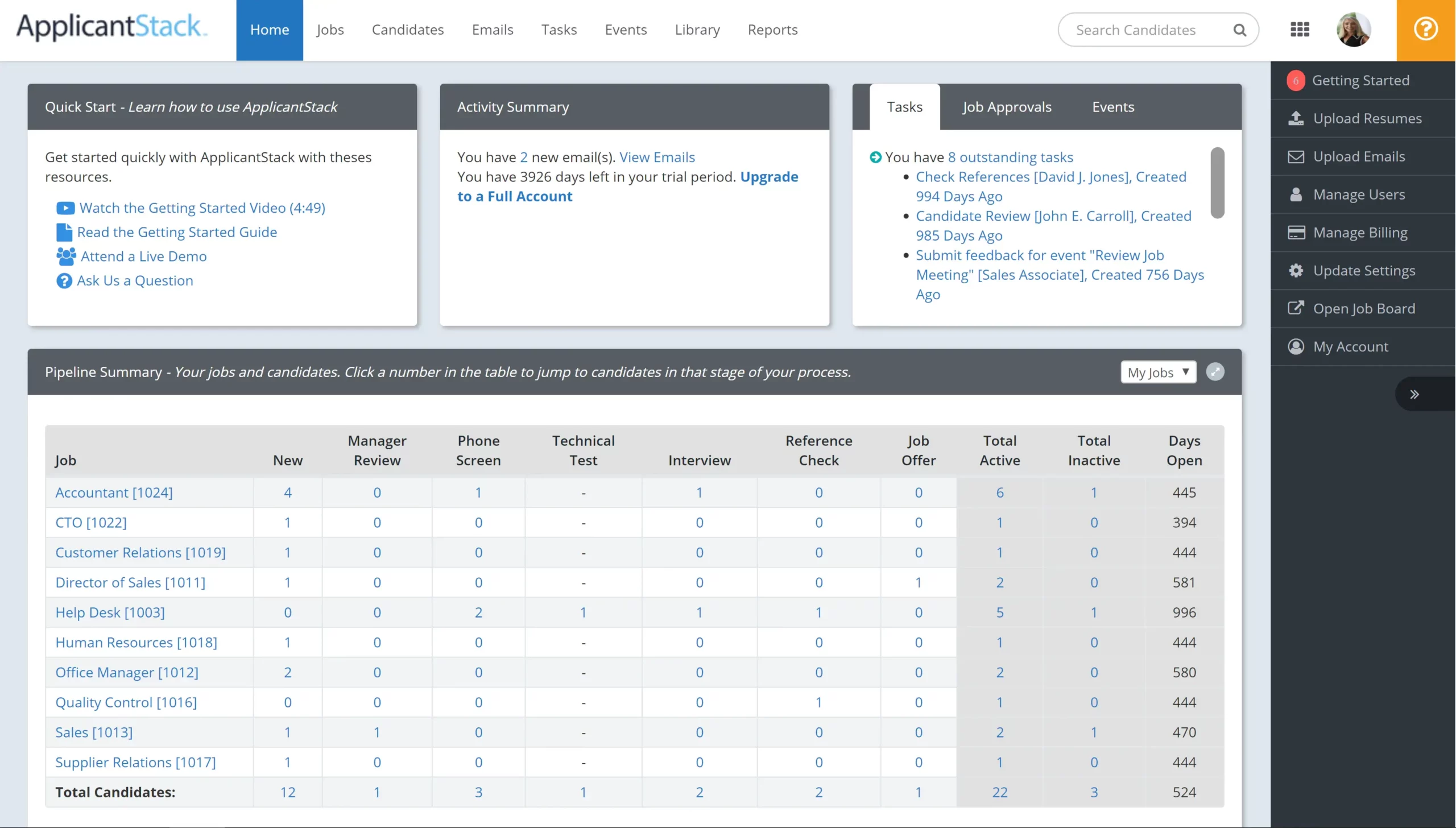Image resolution: width=1456 pixels, height=828 pixels.
Task: Open the My Jobs dropdown
Action: click(x=1158, y=372)
